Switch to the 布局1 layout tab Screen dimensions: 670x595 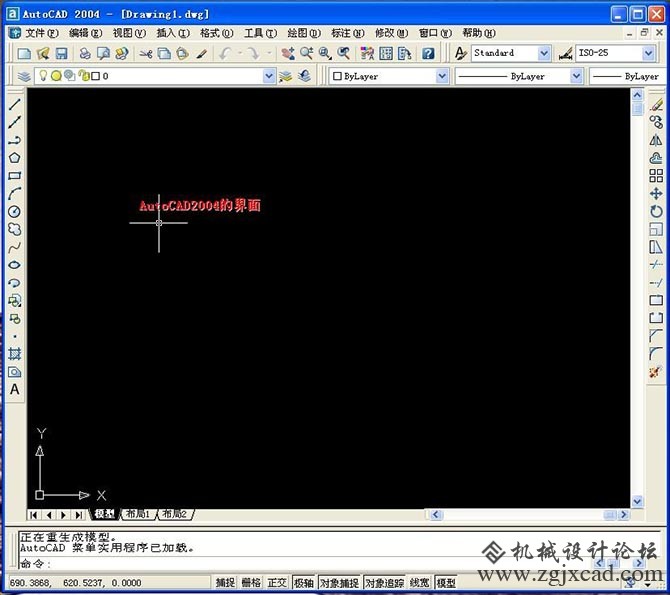coord(138,514)
